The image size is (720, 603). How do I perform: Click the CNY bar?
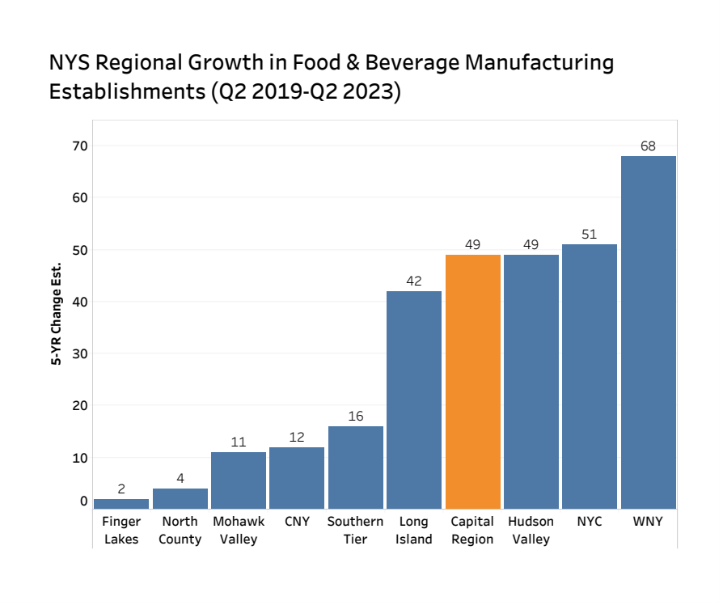297,477
